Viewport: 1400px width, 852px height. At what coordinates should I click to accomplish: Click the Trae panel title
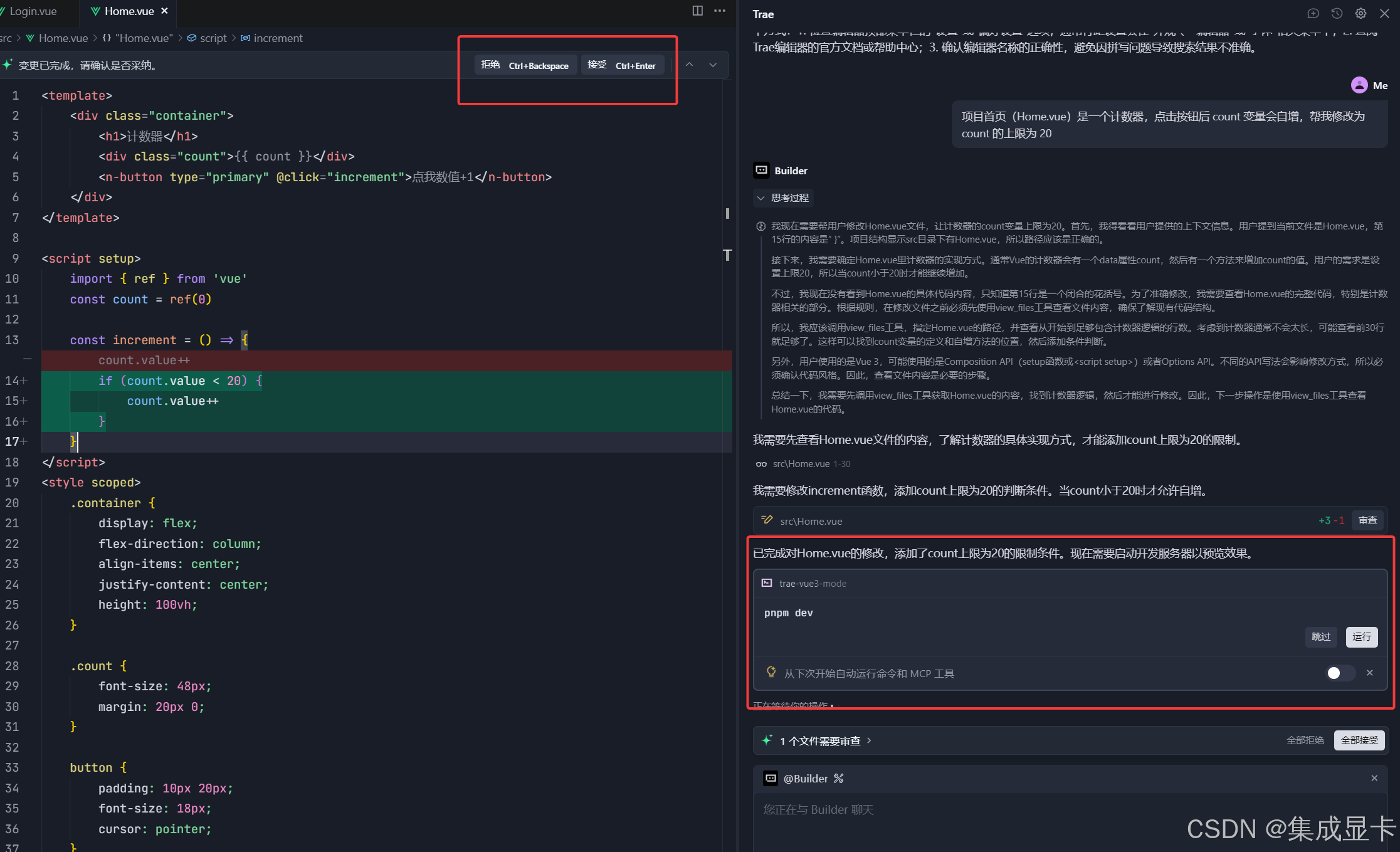(763, 14)
